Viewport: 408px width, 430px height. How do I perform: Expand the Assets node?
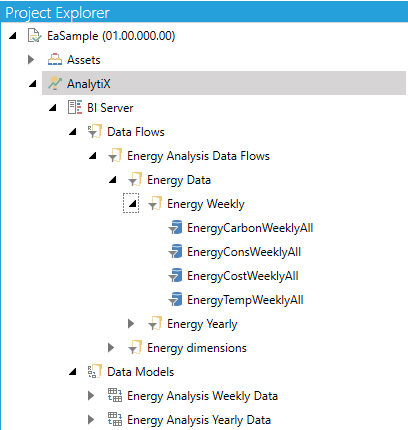[31, 60]
